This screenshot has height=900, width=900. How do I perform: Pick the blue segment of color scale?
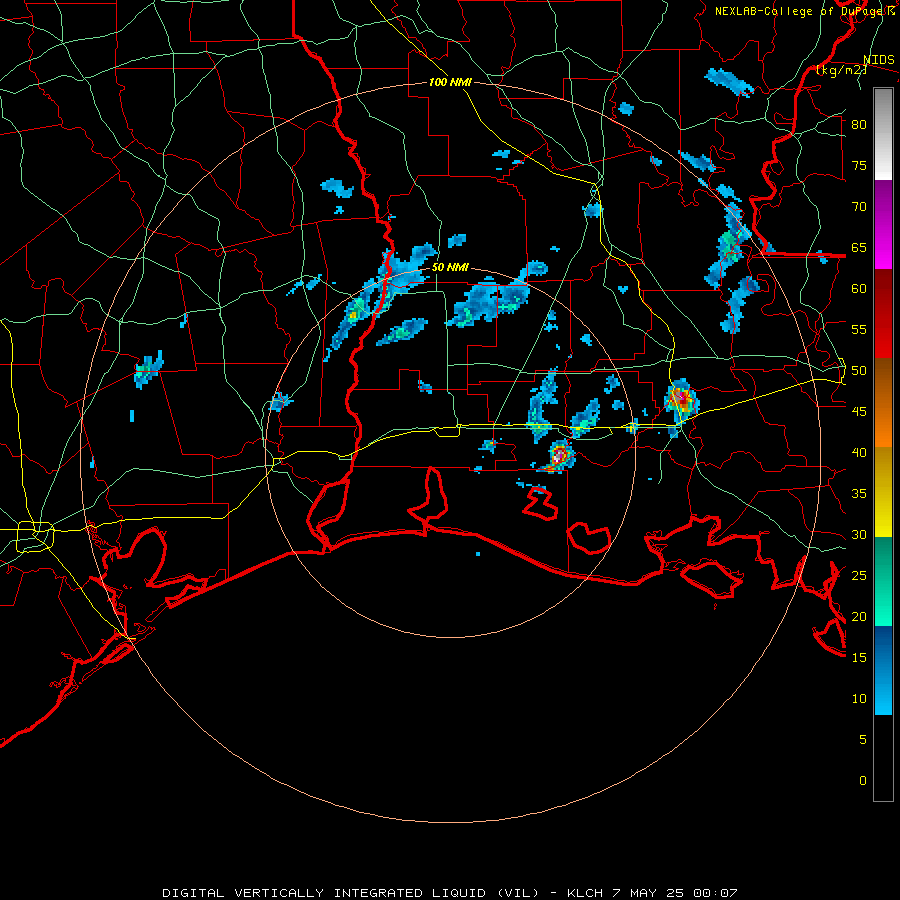click(x=883, y=670)
